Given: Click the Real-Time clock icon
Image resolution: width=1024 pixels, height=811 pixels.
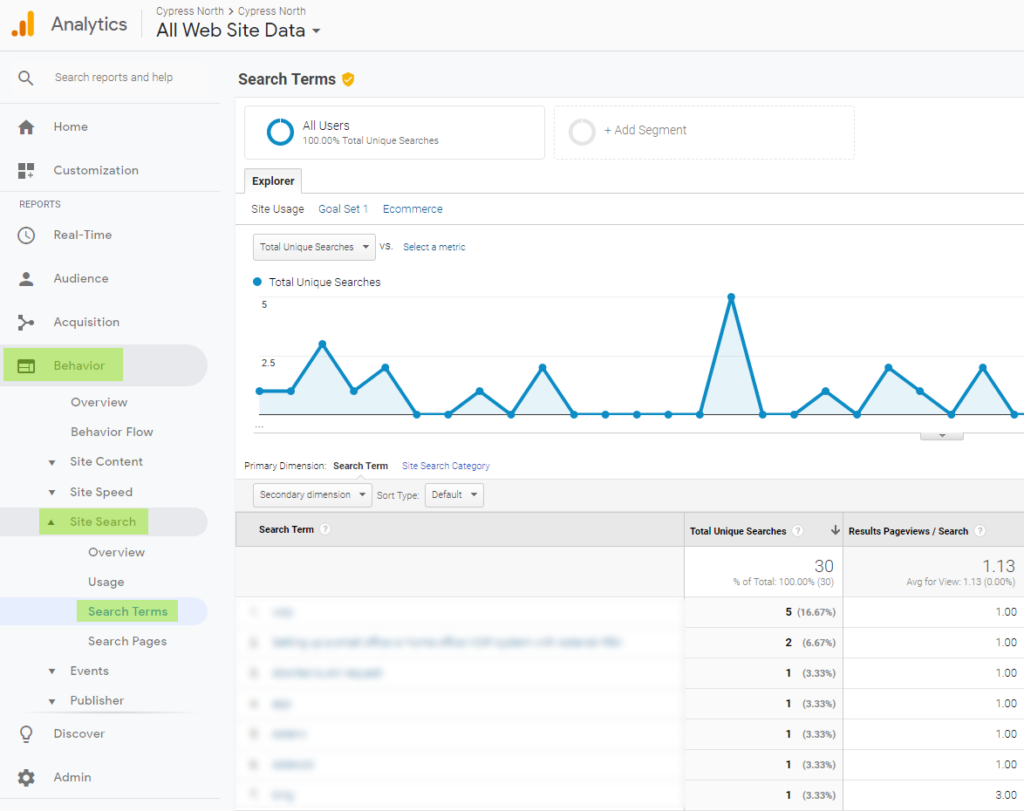Looking at the screenshot, I should coord(26,235).
